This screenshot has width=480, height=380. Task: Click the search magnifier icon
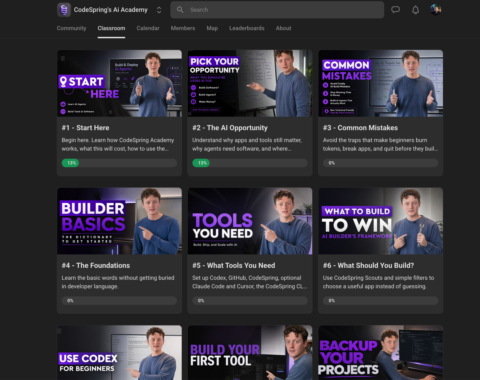180,10
